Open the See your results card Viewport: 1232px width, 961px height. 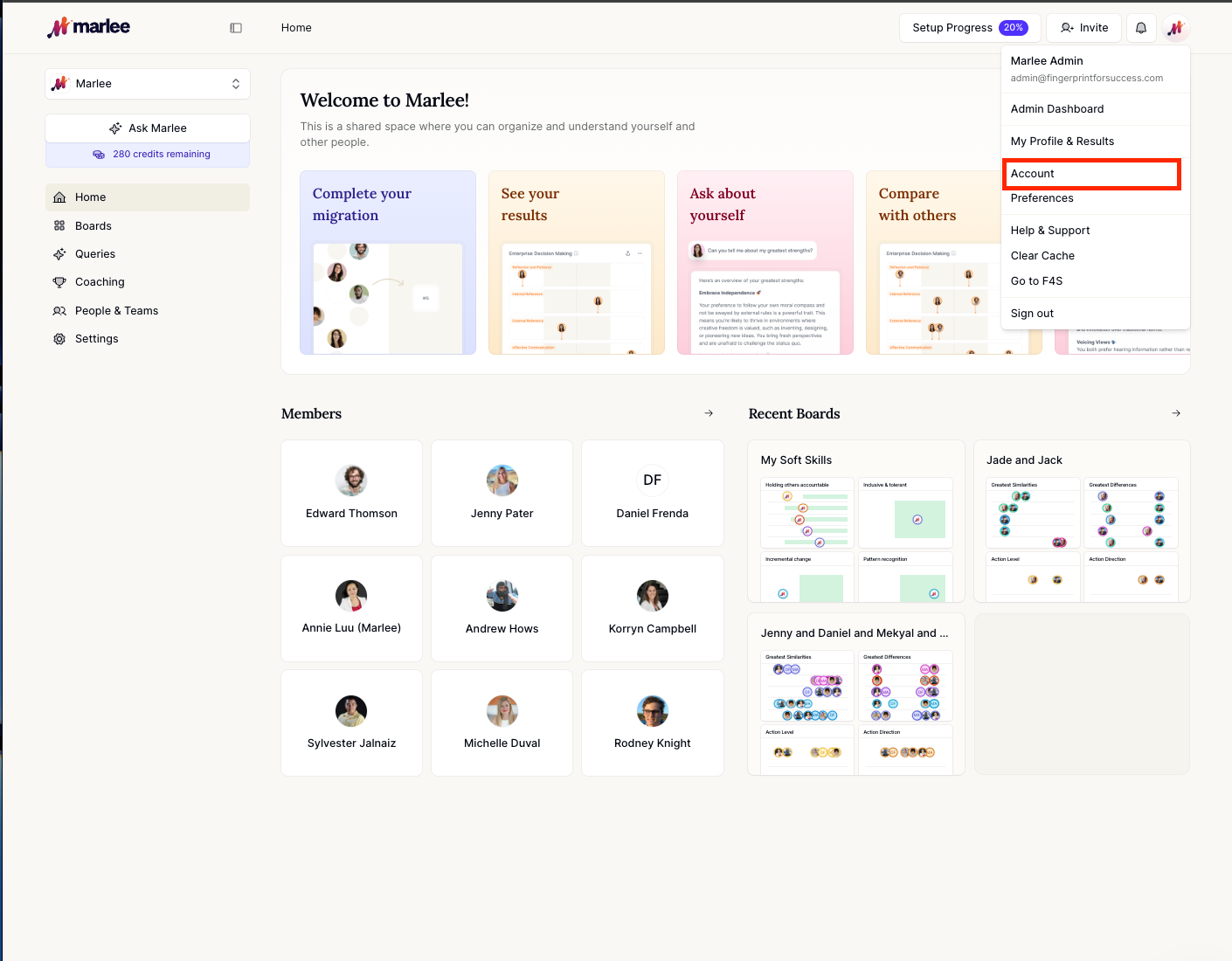pyautogui.click(x=577, y=263)
